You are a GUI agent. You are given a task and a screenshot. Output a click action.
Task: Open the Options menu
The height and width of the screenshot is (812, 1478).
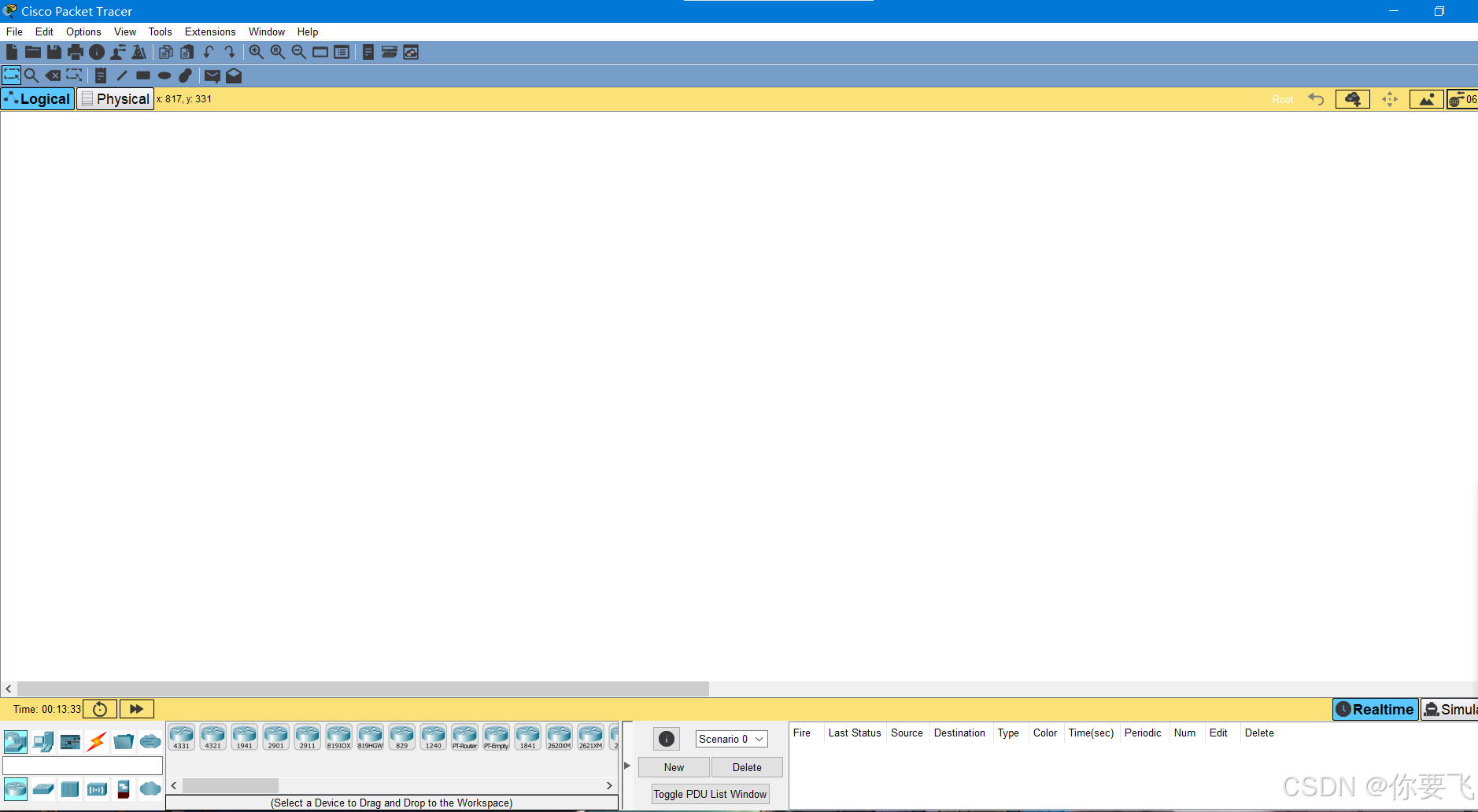click(x=83, y=31)
